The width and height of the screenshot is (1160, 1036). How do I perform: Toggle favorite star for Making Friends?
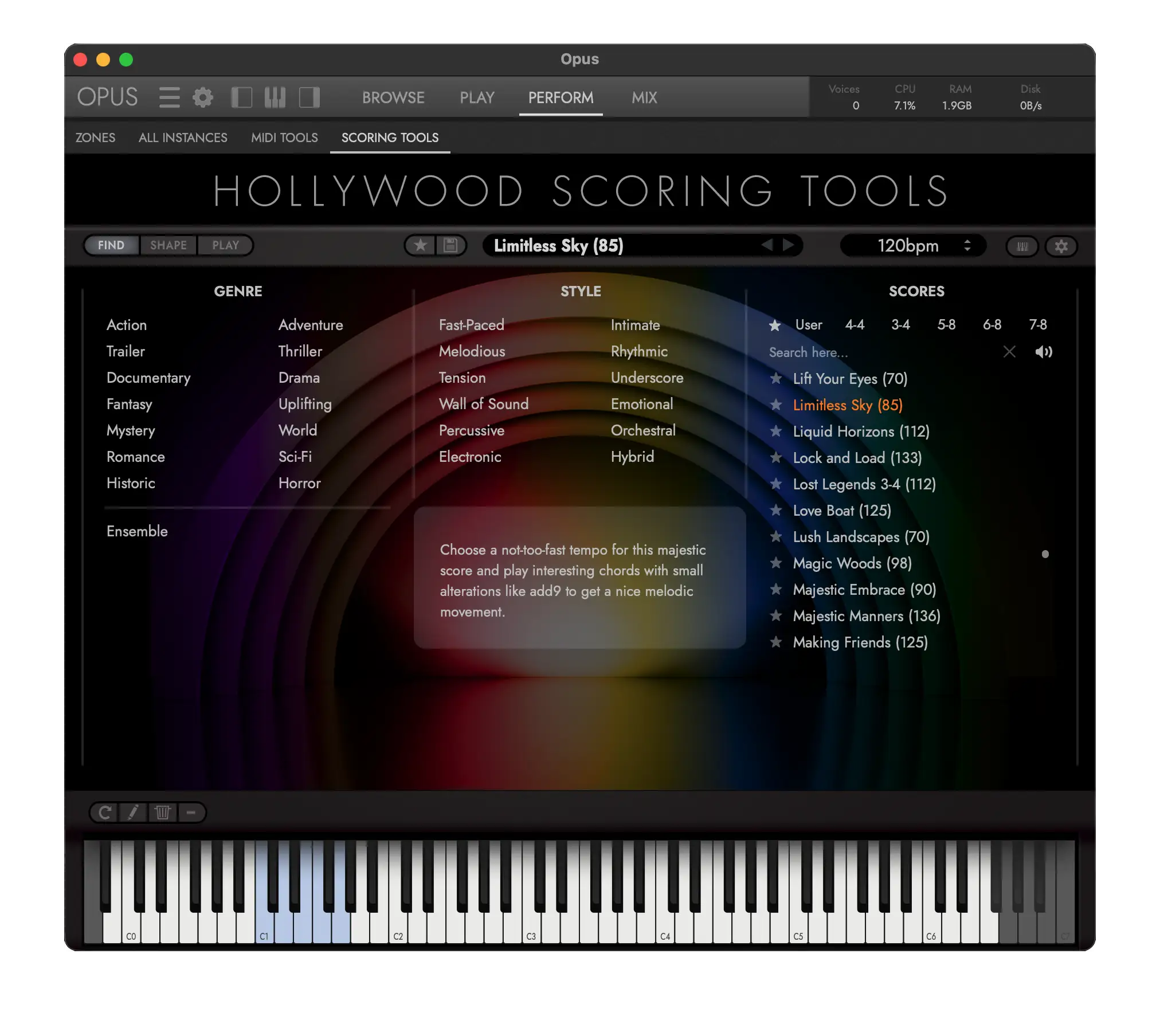point(776,642)
